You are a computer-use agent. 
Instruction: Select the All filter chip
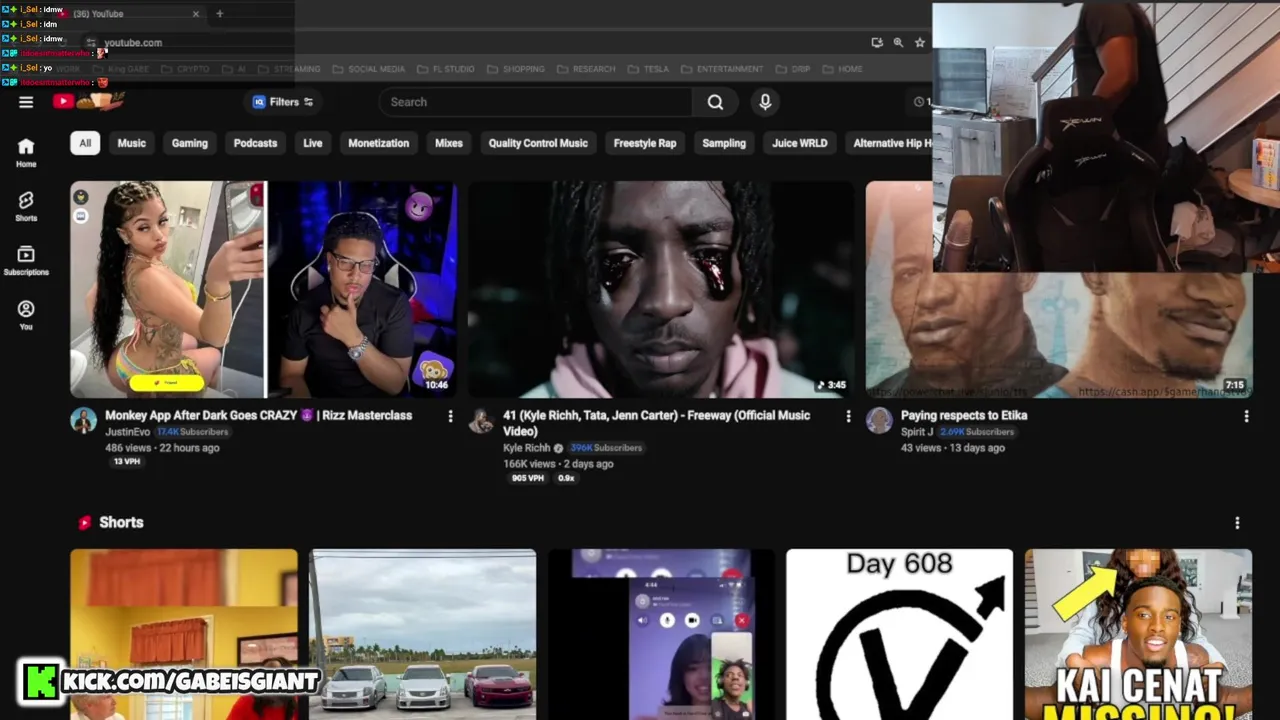coord(85,143)
